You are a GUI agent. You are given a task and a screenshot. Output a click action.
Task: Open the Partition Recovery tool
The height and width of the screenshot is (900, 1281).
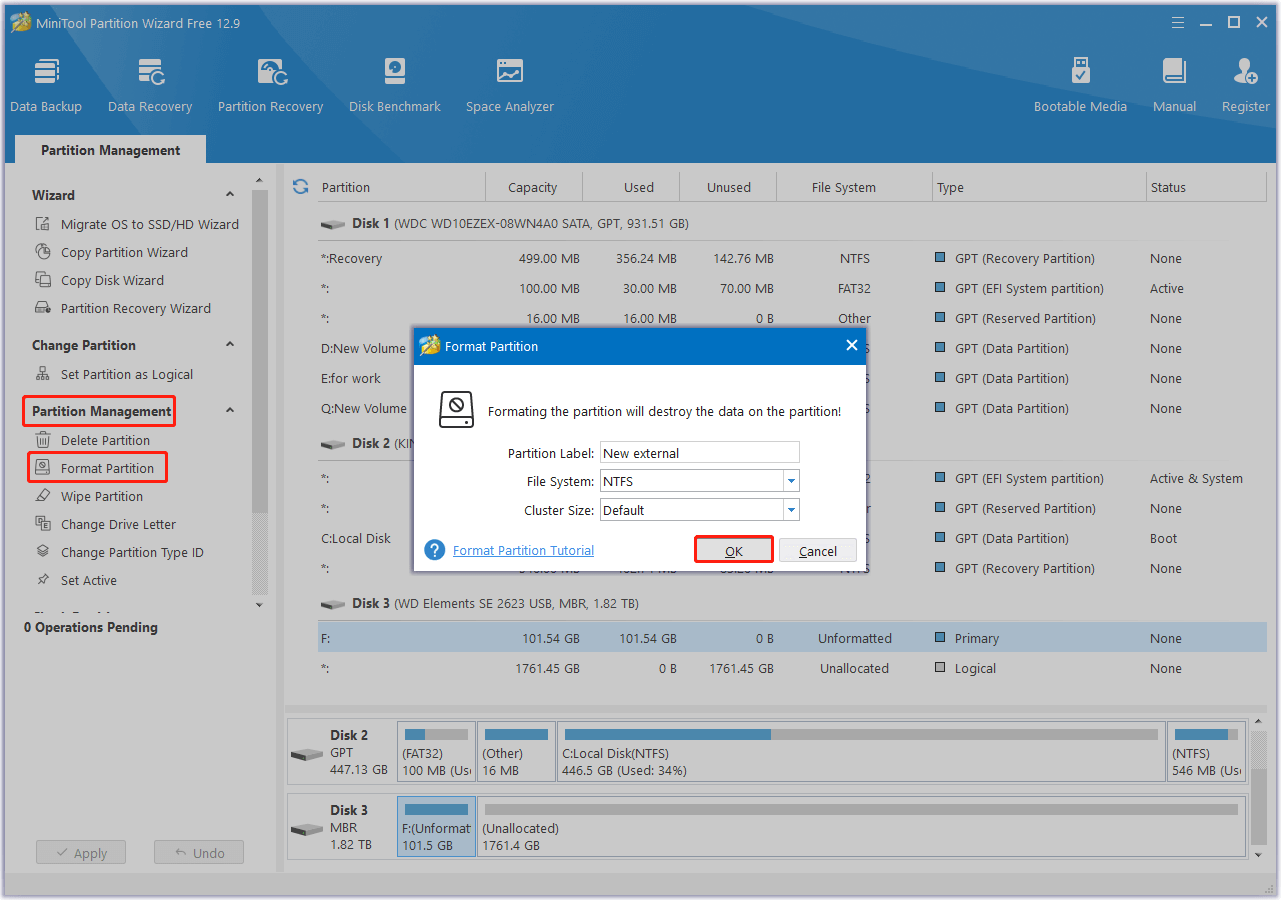(x=270, y=84)
